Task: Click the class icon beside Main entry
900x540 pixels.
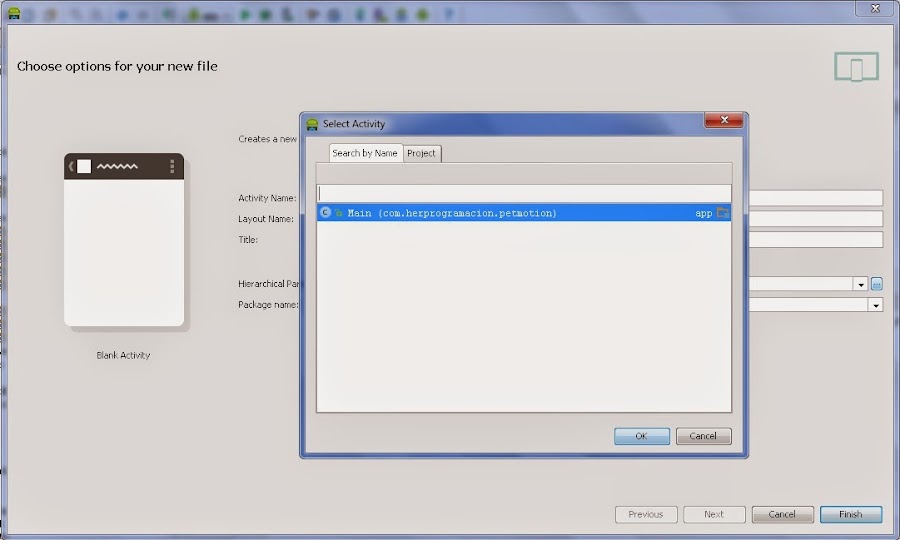Action: [325, 213]
